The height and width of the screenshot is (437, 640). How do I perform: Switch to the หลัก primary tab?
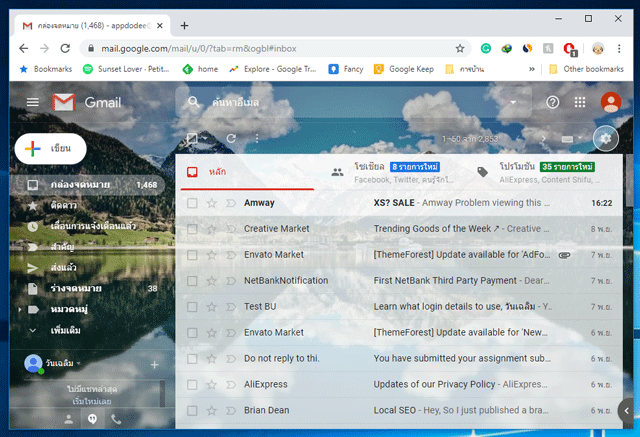pyautogui.click(x=247, y=172)
